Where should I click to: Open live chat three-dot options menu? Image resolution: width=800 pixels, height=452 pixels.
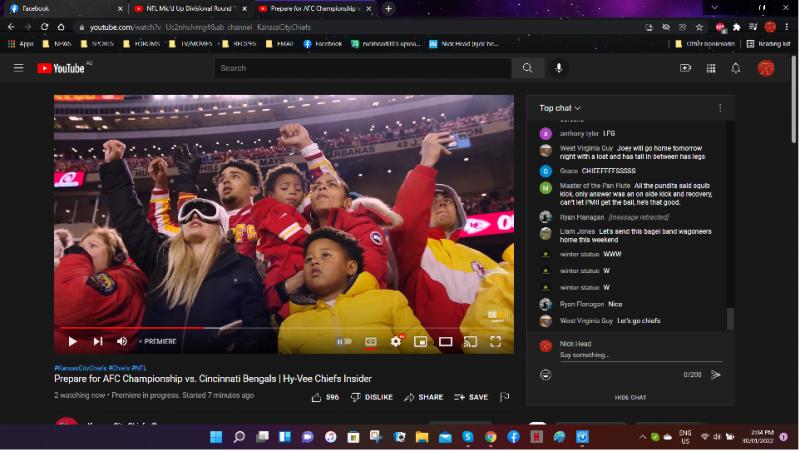point(720,108)
